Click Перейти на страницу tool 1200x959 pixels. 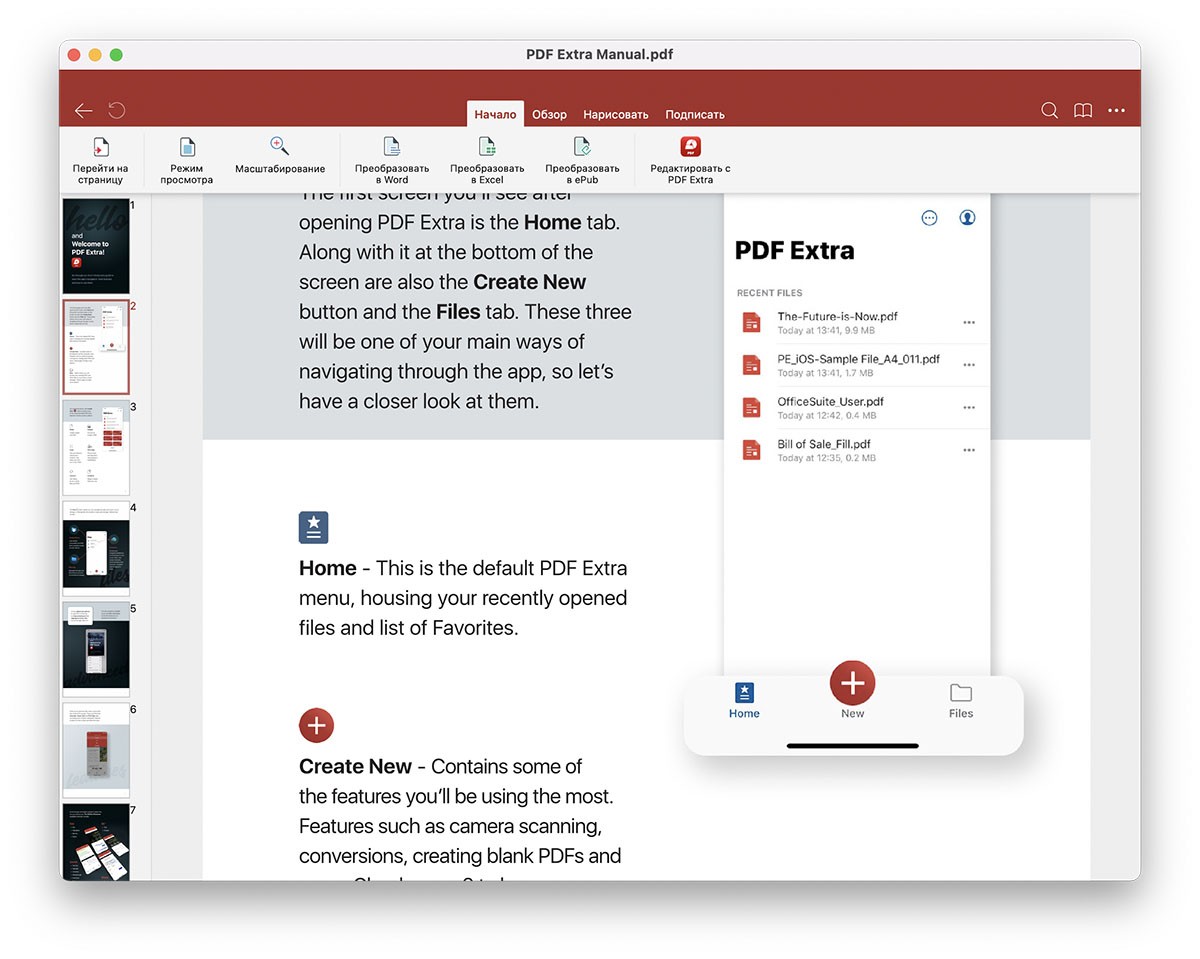(x=100, y=161)
